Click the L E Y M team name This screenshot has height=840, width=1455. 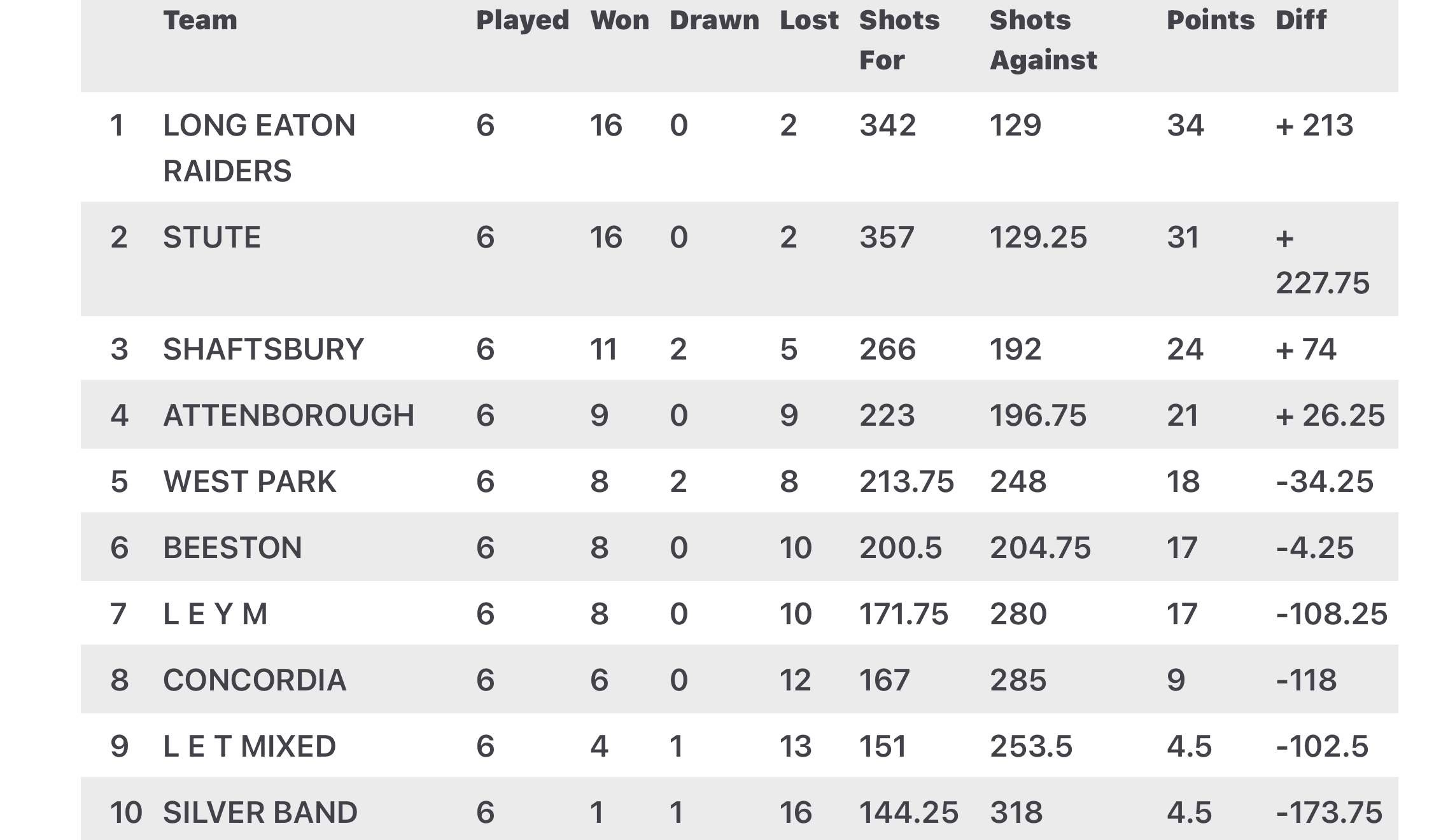(x=215, y=614)
